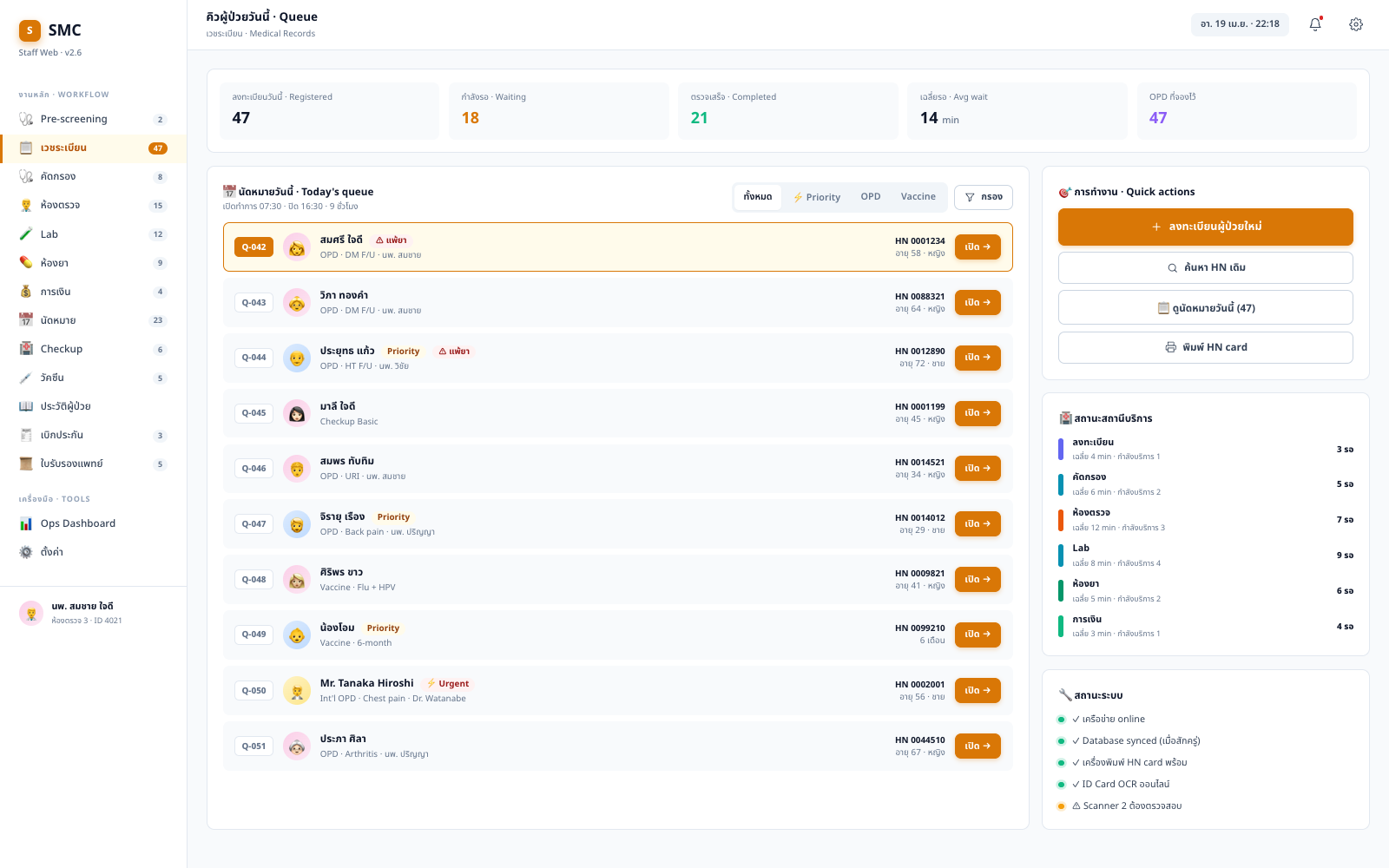The height and width of the screenshot is (868, 1389).
Task: Click the Checkup hospital icon
Action: point(26,349)
